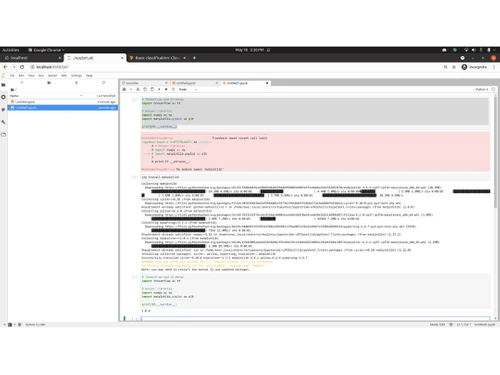Create a new launcher with plus icon
Viewport: 500px width, 375px height.
click(x=22, y=82)
